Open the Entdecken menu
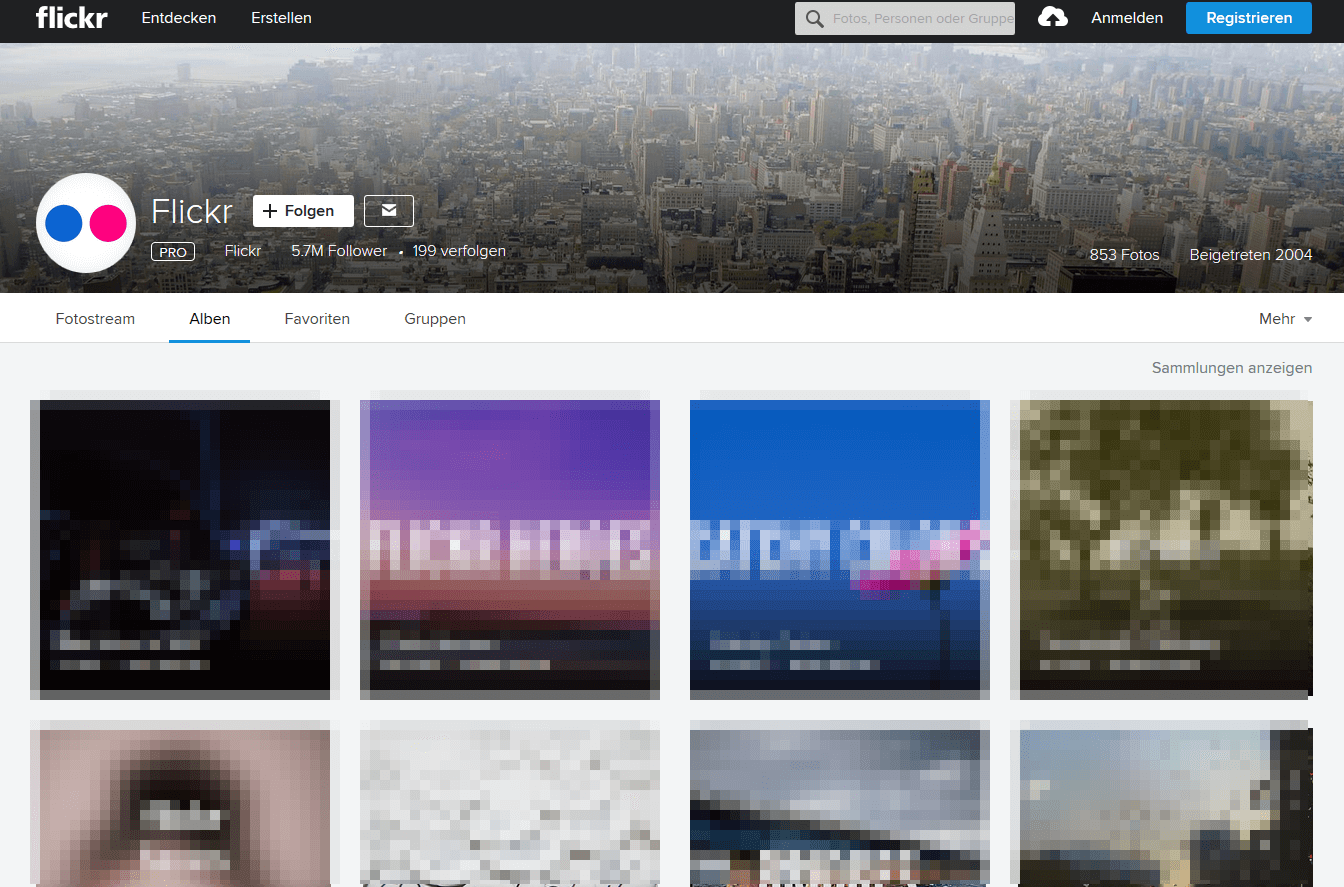 tap(179, 18)
